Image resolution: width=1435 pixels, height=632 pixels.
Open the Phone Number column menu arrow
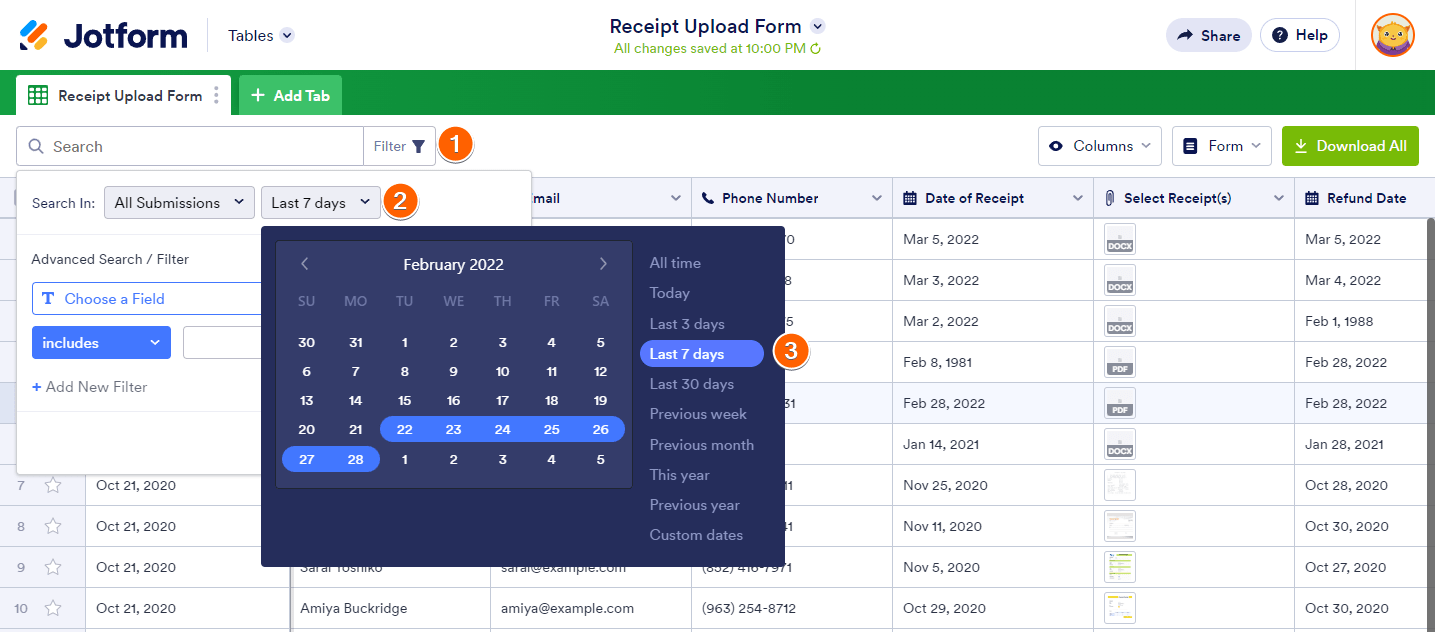click(x=876, y=198)
